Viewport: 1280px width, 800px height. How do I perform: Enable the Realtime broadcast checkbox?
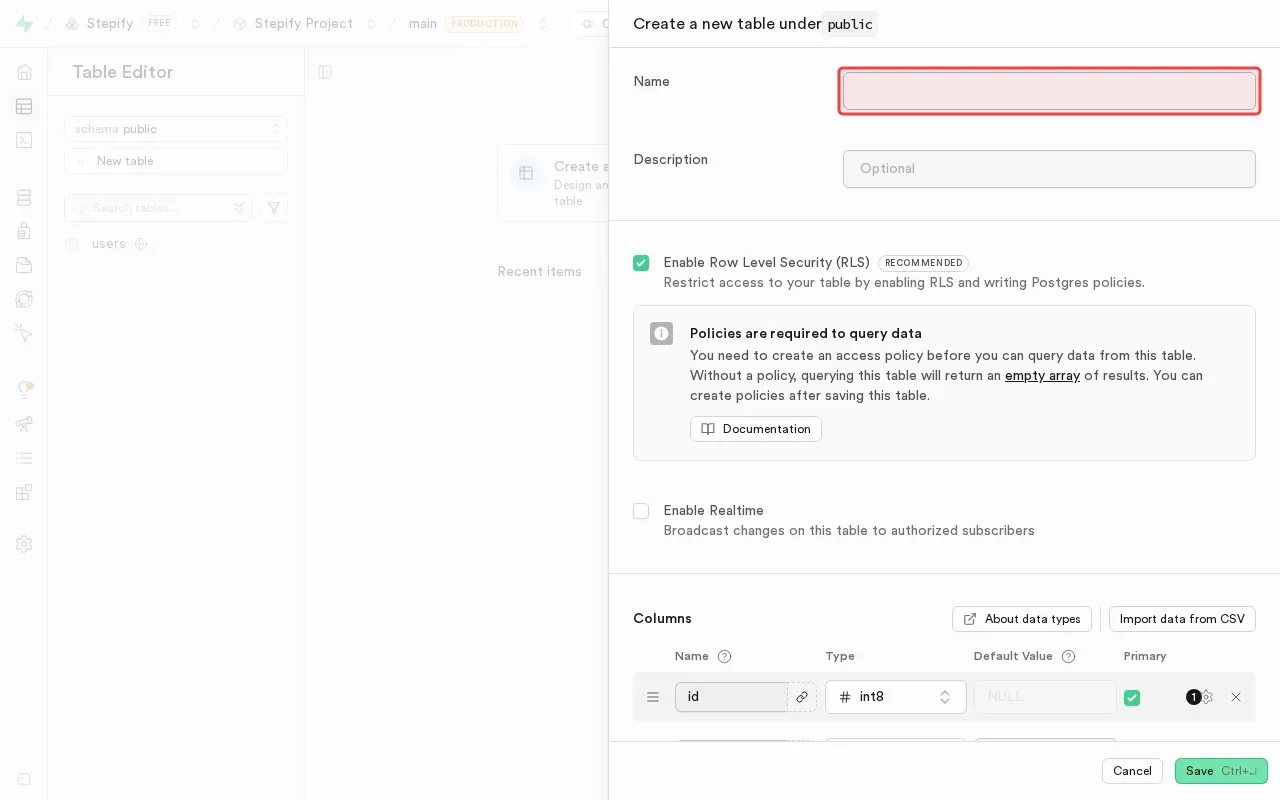point(641,511)
